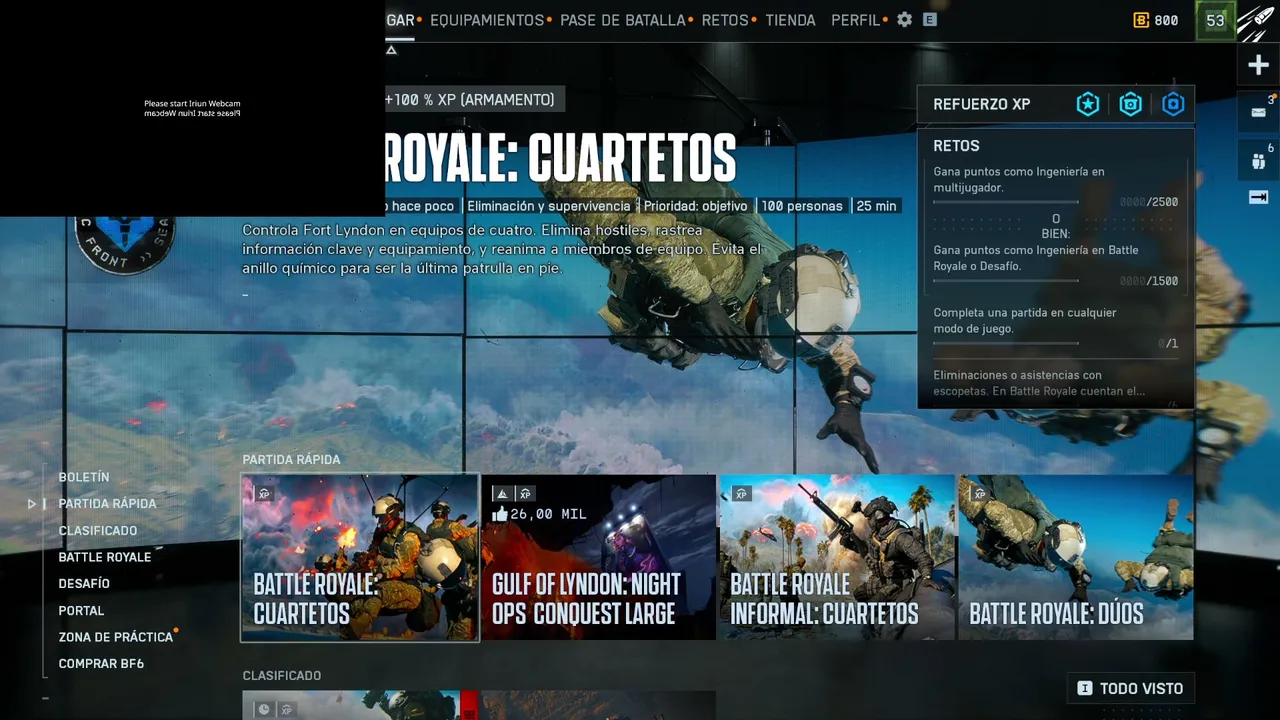Open the messages envelope icon
Screen dimensions: 1280x720
click(1258, 112)
